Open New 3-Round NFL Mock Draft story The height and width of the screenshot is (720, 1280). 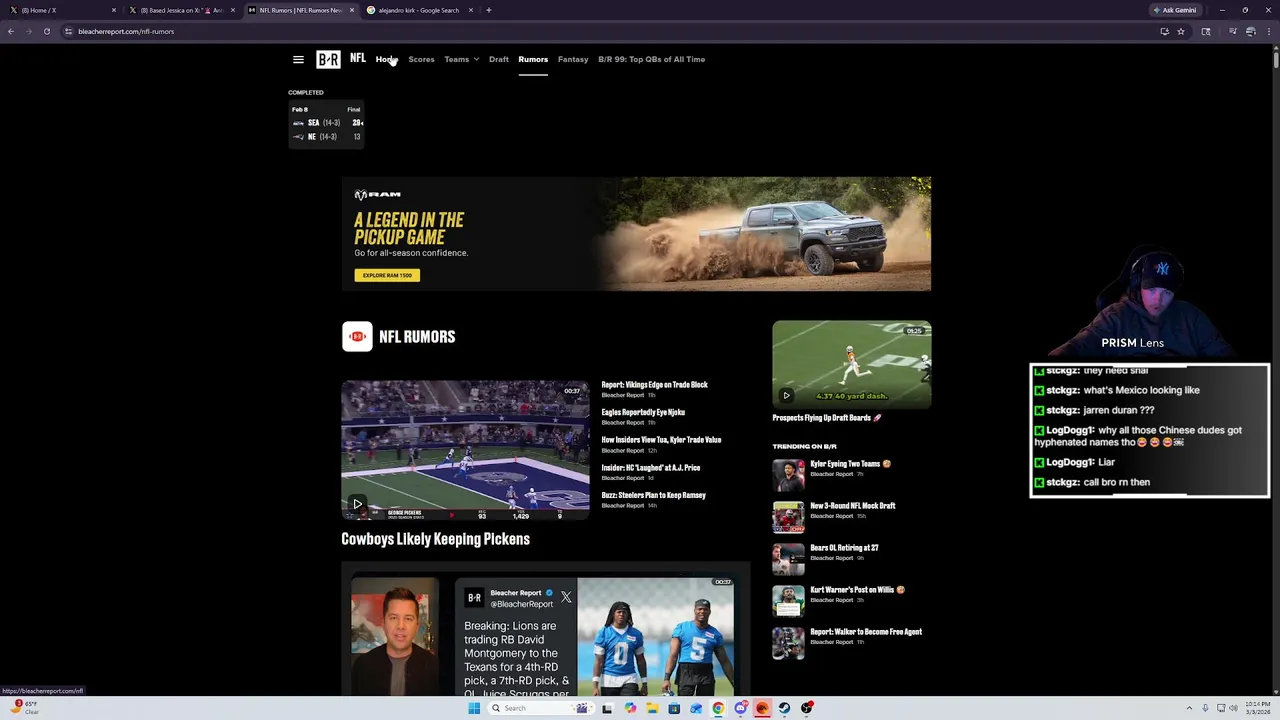852,506
